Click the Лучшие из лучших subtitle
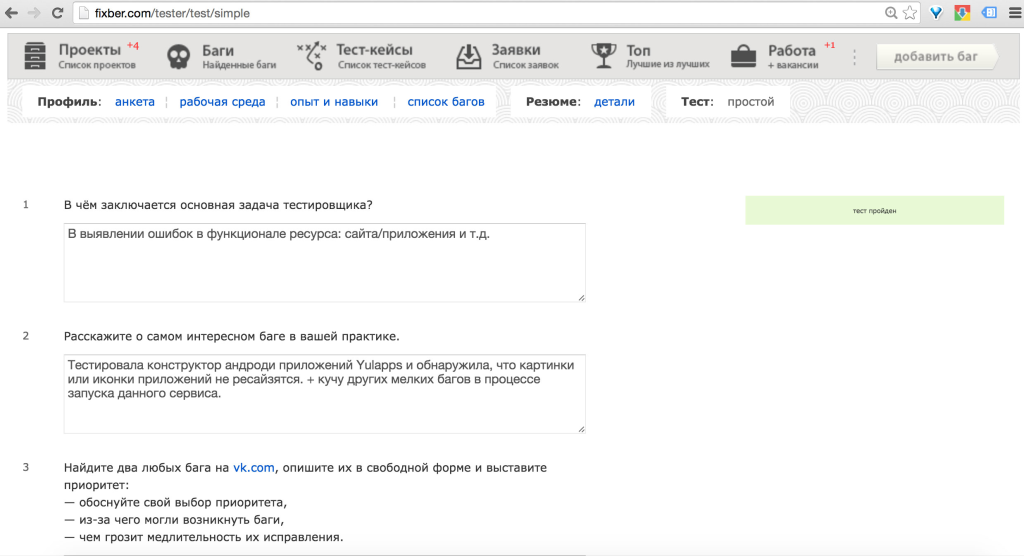The width and height of the screenshot is (1024, 556). (667, 64)
